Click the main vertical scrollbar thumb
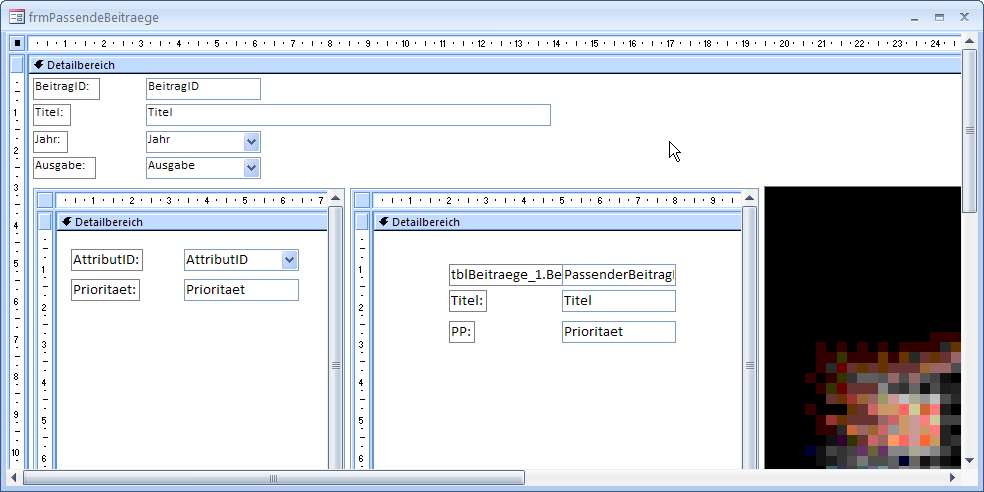984x492 pixels. pos(968,130)
